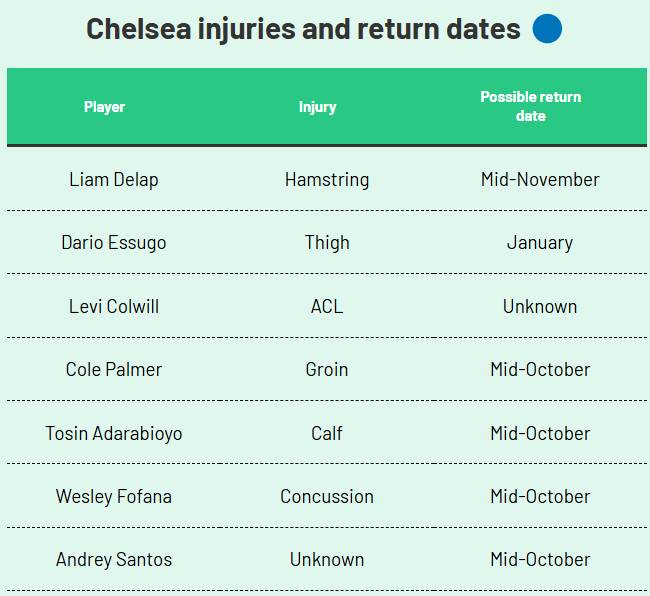Image resolution: width=650 pixels, height=596 pixels.
Task: Select the Player column header
Action: tap(105, 107)
